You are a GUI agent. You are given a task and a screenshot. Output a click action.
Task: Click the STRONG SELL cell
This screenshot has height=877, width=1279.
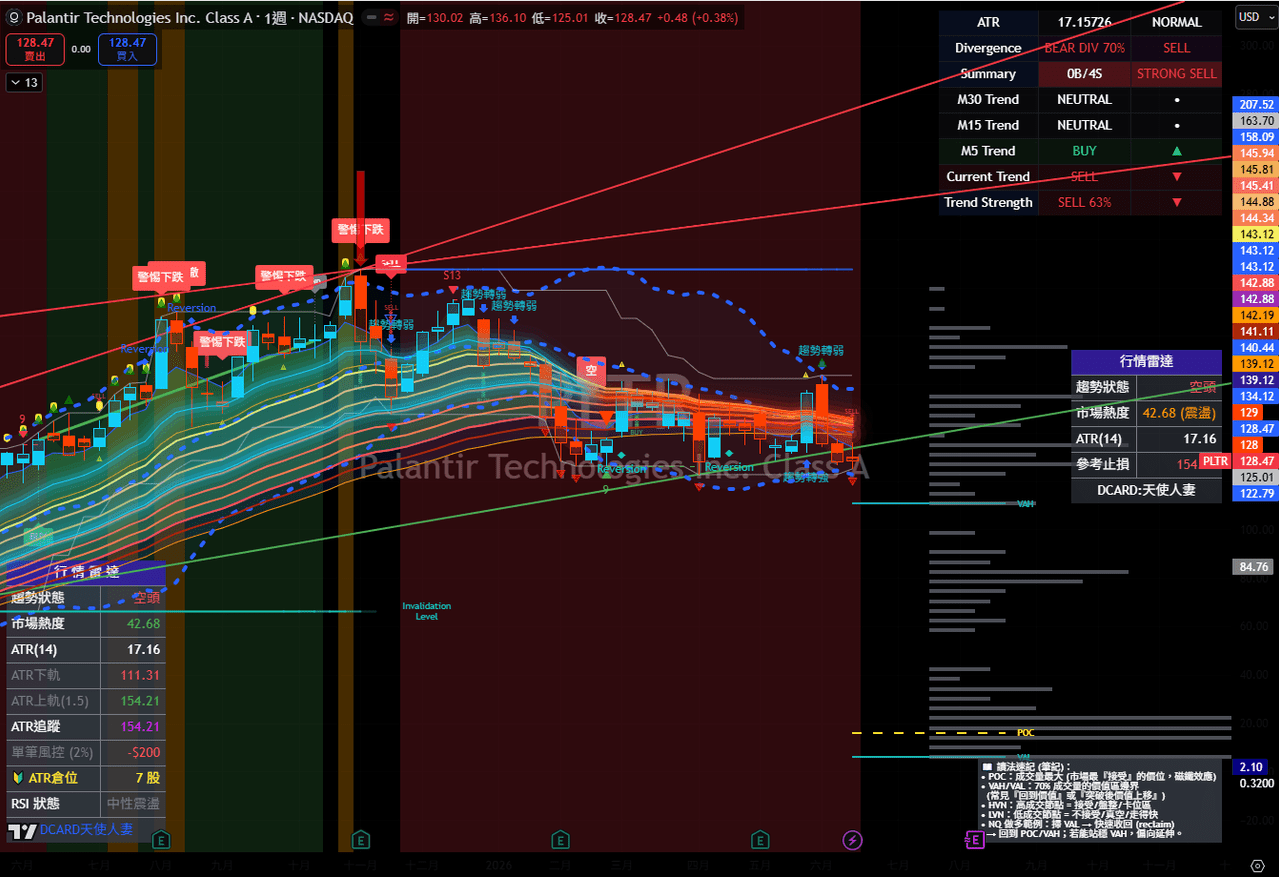(1176, 74)
